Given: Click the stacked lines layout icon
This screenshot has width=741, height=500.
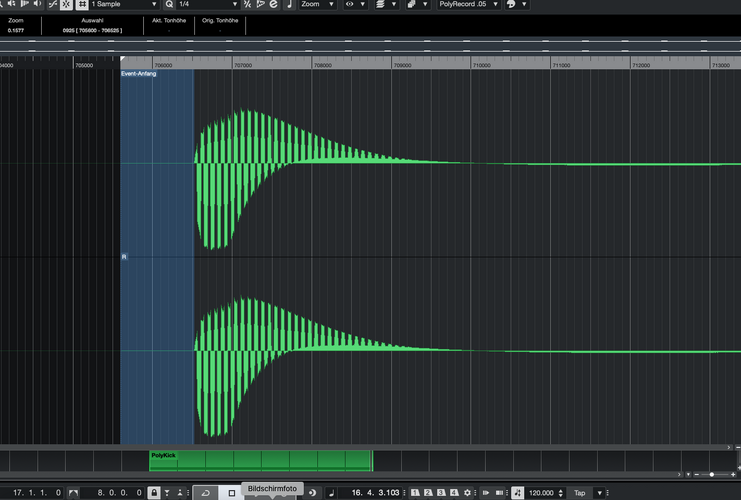Looking at the screenshot, I should pos(380,4).
